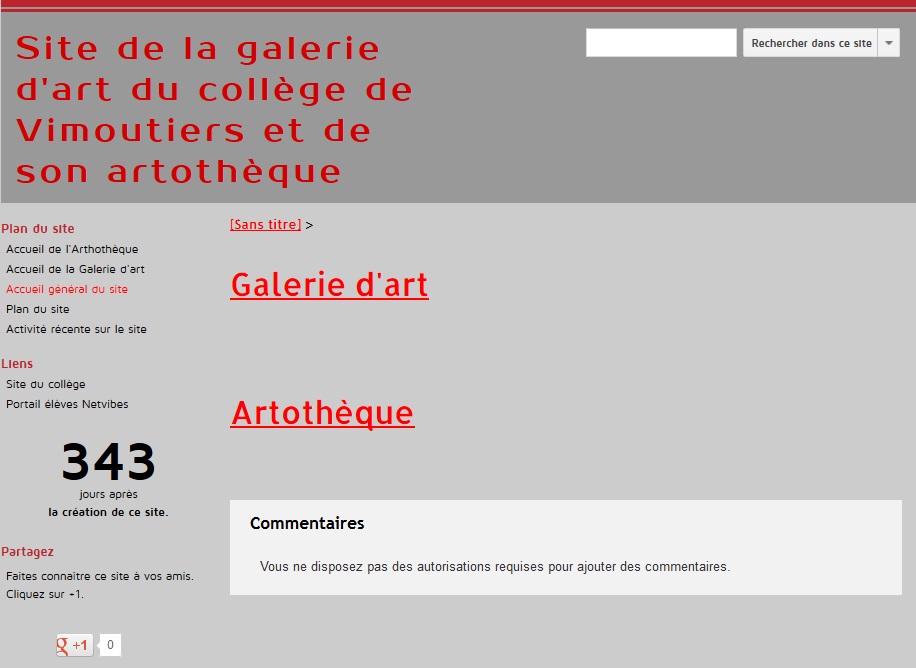
Task: Open the large 'Galerie d'art' heading link
Action: (x=329, y=285)
